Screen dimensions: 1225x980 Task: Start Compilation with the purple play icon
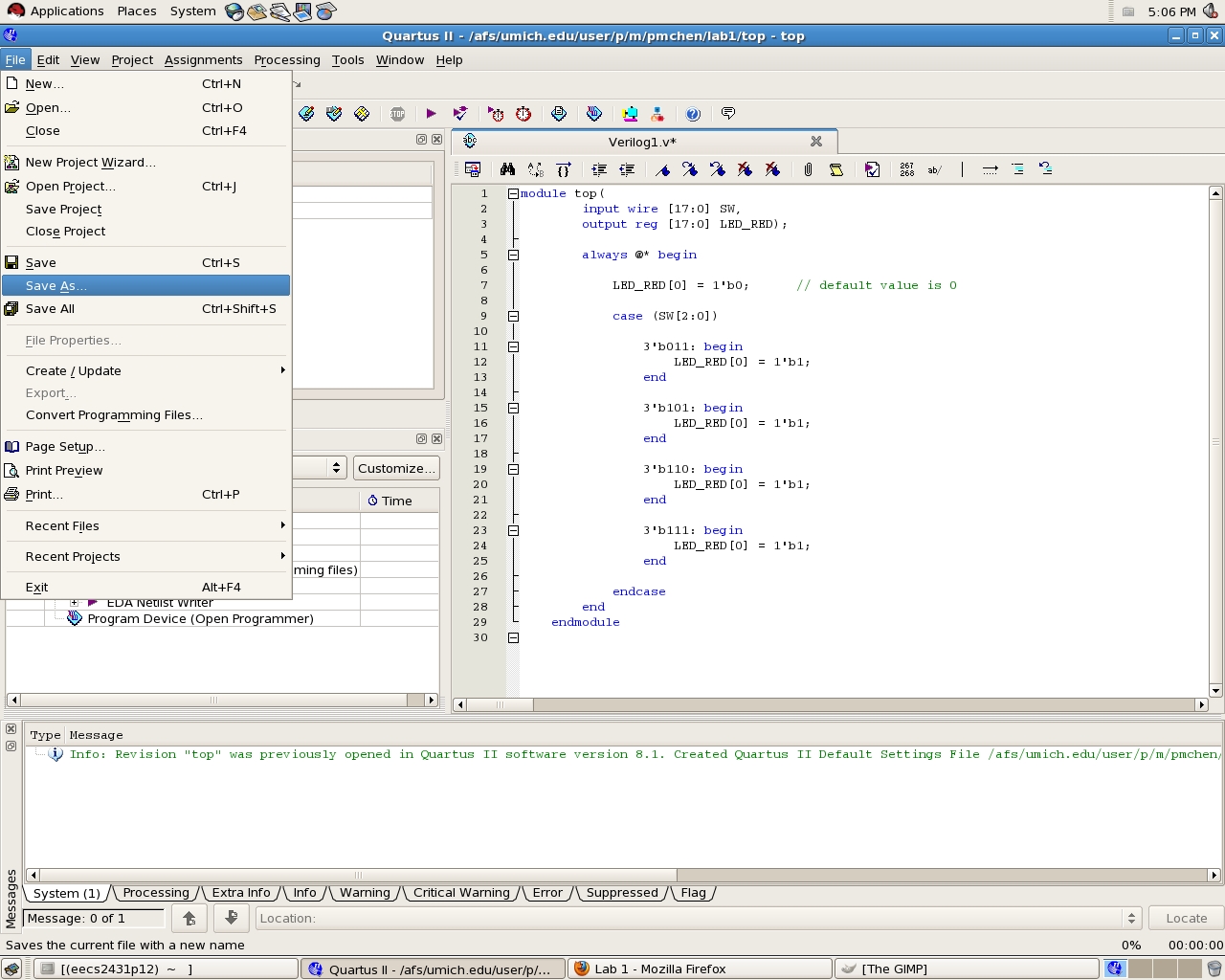point(431,114)
